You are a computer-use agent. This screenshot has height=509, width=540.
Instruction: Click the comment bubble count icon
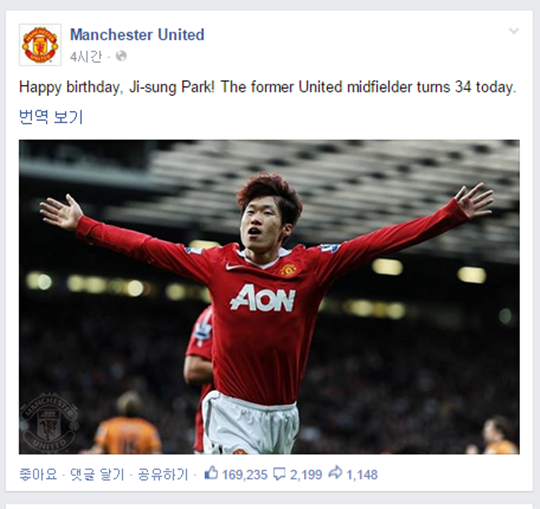pos(279,474)
